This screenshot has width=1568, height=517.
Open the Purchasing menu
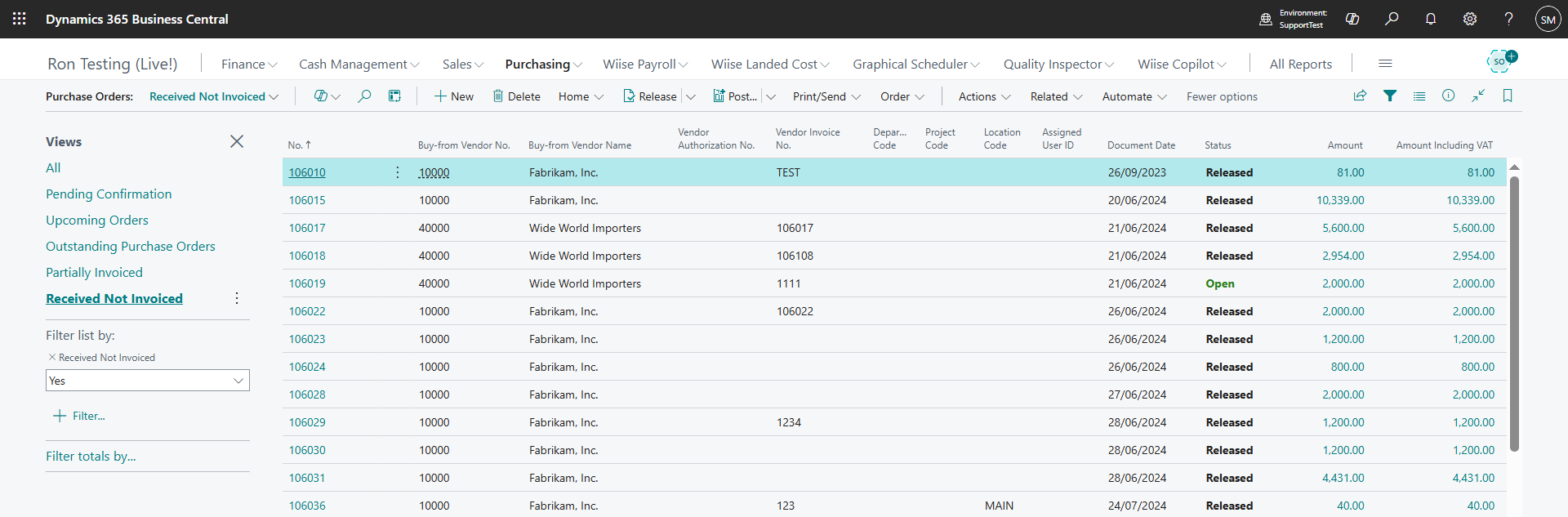[544, 64]
